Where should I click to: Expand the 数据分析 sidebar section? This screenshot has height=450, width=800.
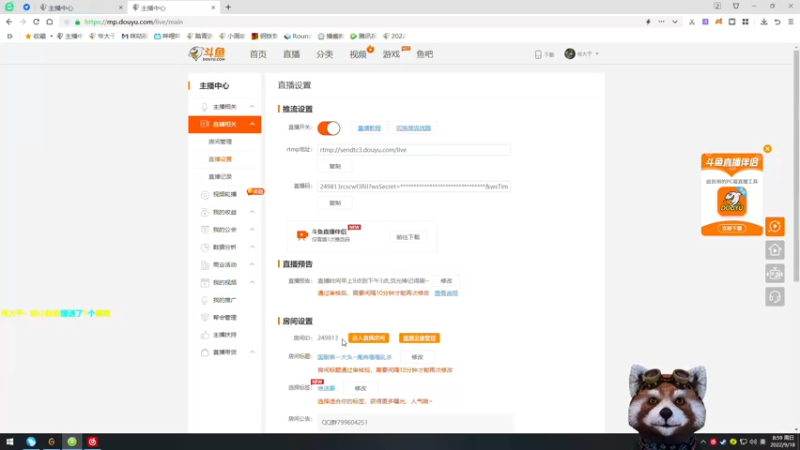point(252,247)
